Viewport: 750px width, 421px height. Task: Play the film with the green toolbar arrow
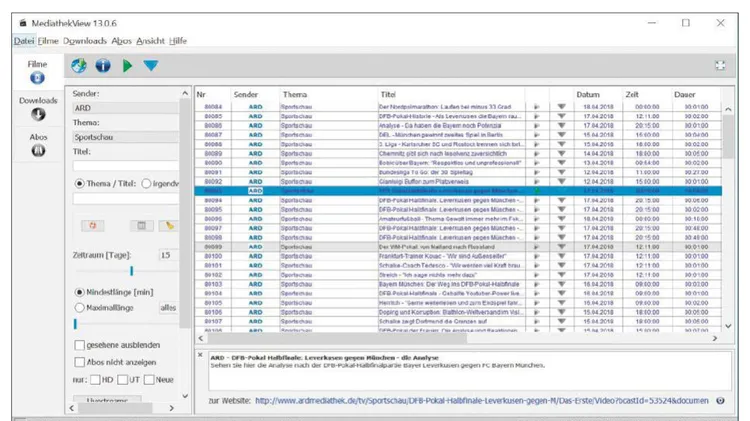tap(127, 66)
